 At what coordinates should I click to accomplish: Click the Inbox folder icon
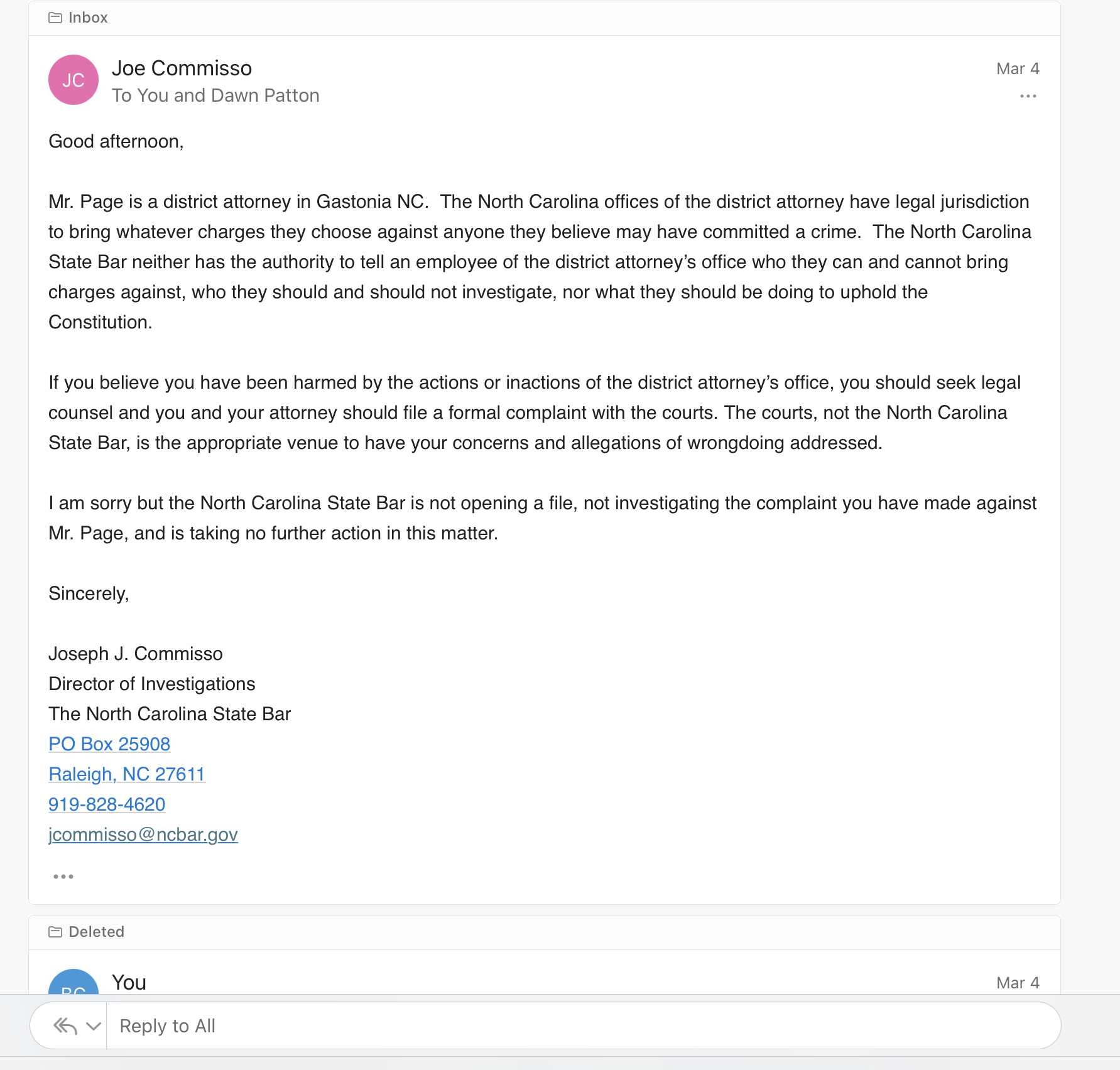[55, 18]
